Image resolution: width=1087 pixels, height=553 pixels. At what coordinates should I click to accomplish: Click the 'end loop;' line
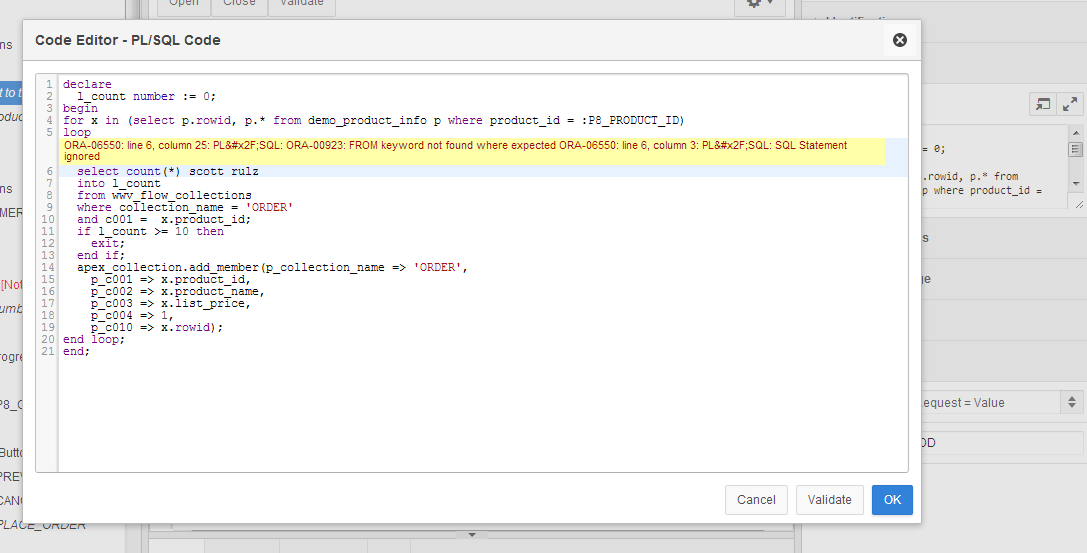coord(94,340)
